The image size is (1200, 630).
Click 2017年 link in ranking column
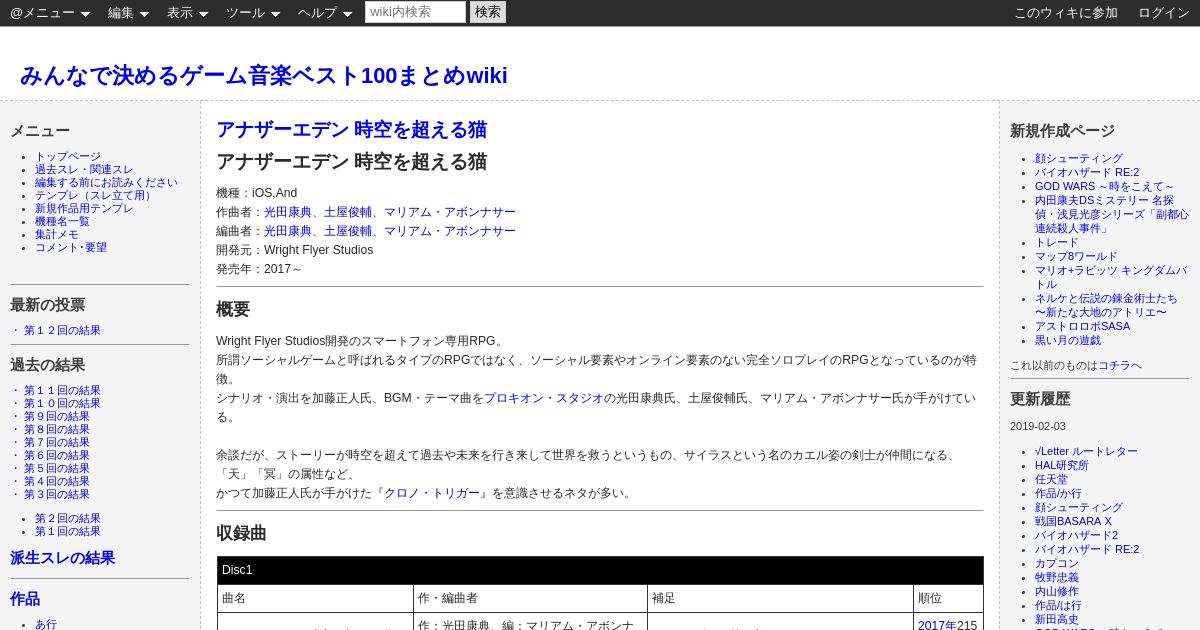[937, 625]
